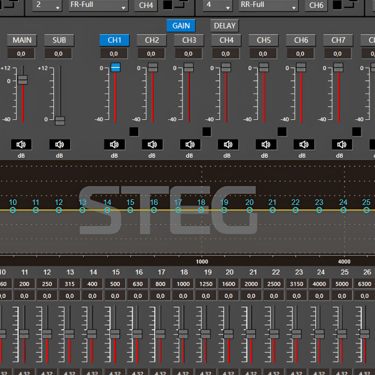375x375 pixels.
Task: Select EQ node 20 on the graph
Action: 249,210
